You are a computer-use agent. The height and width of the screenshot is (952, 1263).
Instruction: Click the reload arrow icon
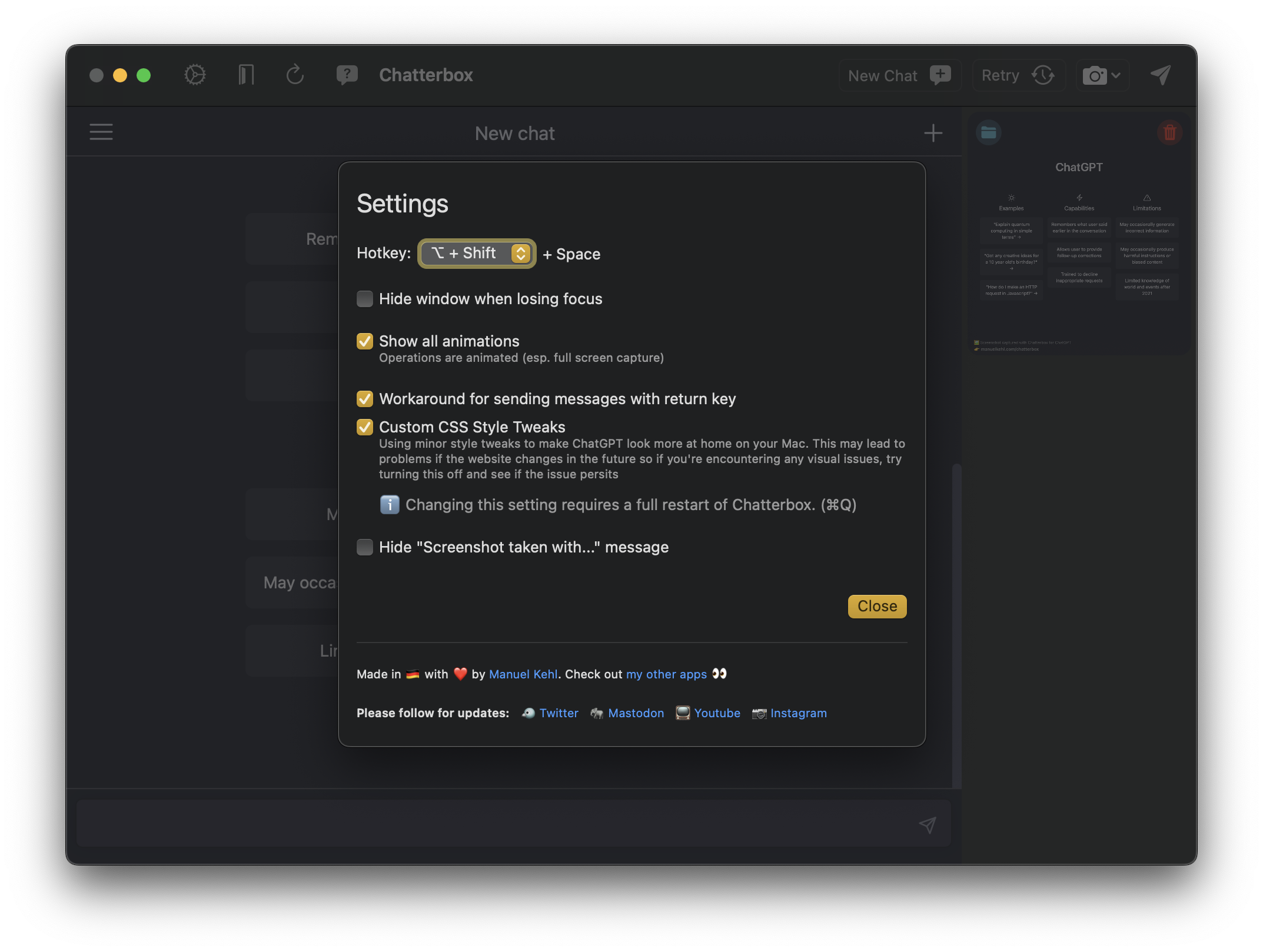point(295,75)
